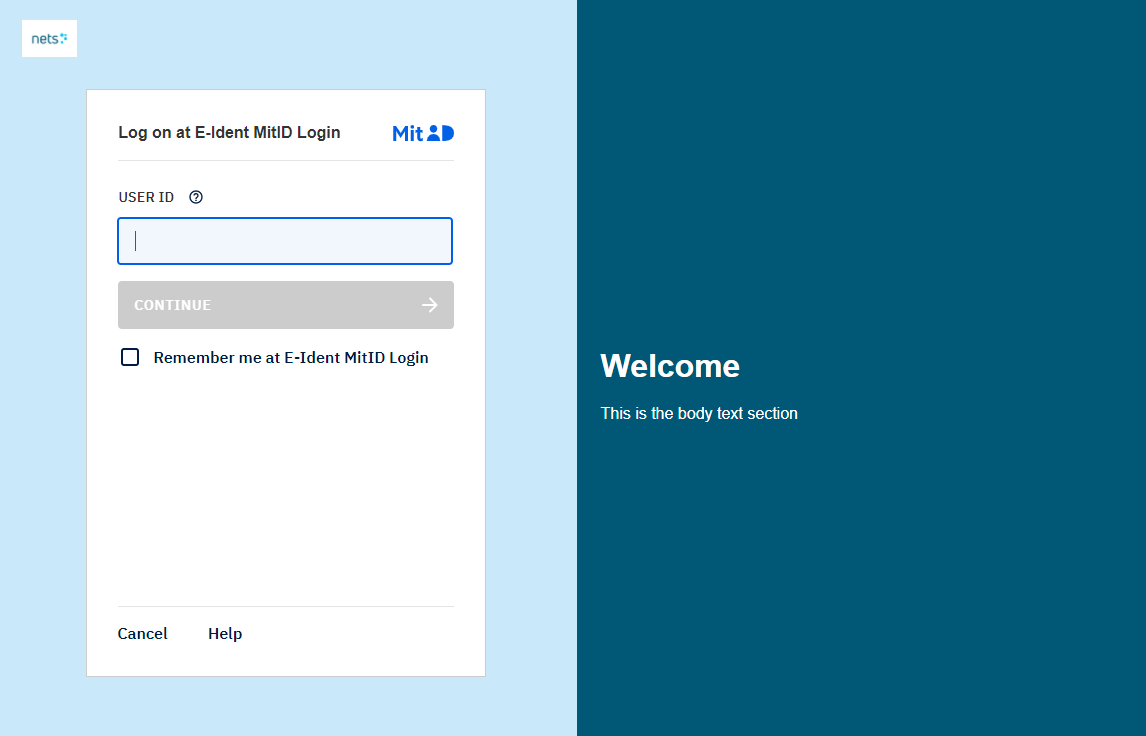Click the "USER ID" label
The image size is (1146, 736).
pyautogui.click(x=146, y=197)
